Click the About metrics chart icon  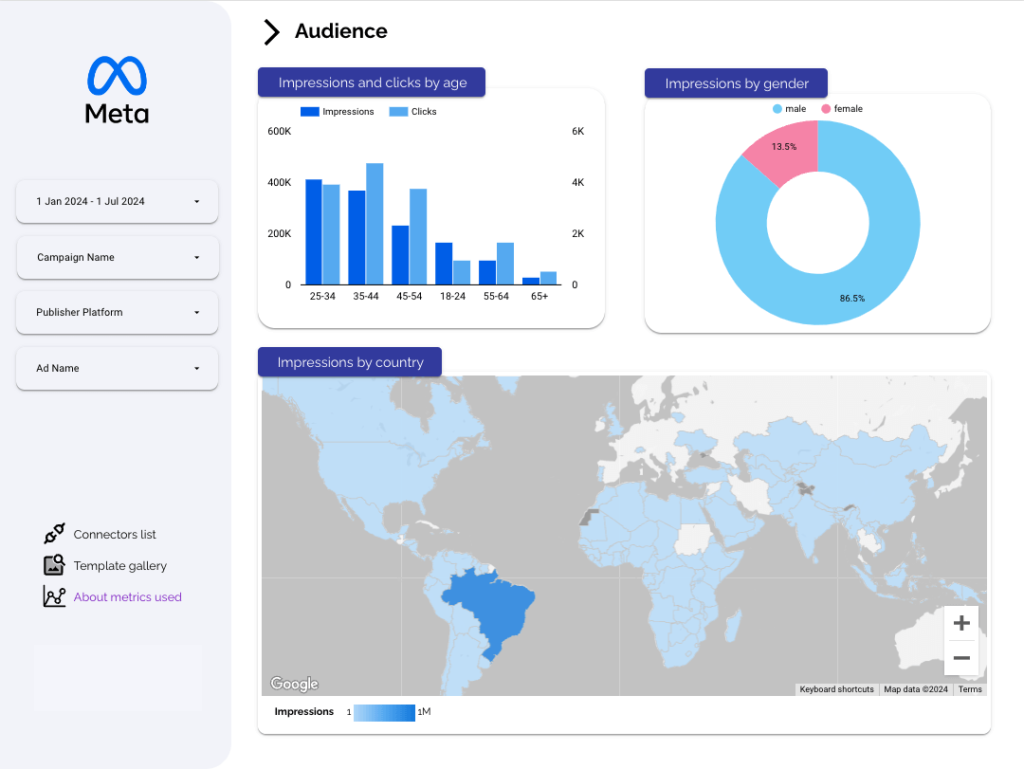click(54, 597)
